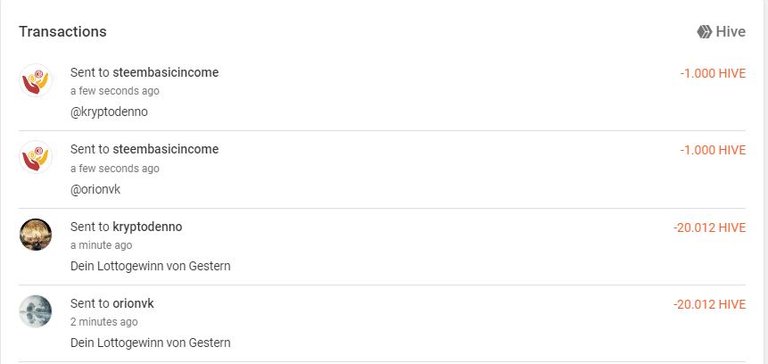
Task: Select the Hive label next to logo
Action: [731, 32]
